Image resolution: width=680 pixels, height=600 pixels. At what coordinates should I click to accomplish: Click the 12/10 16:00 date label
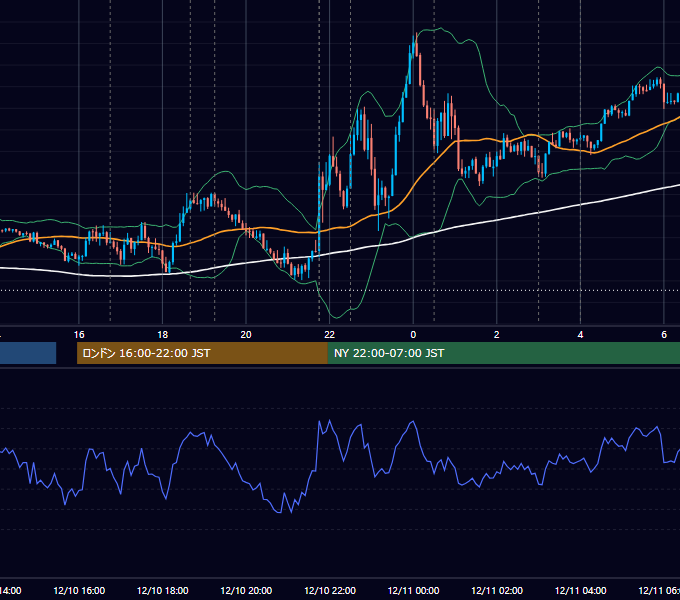(79, 590)
